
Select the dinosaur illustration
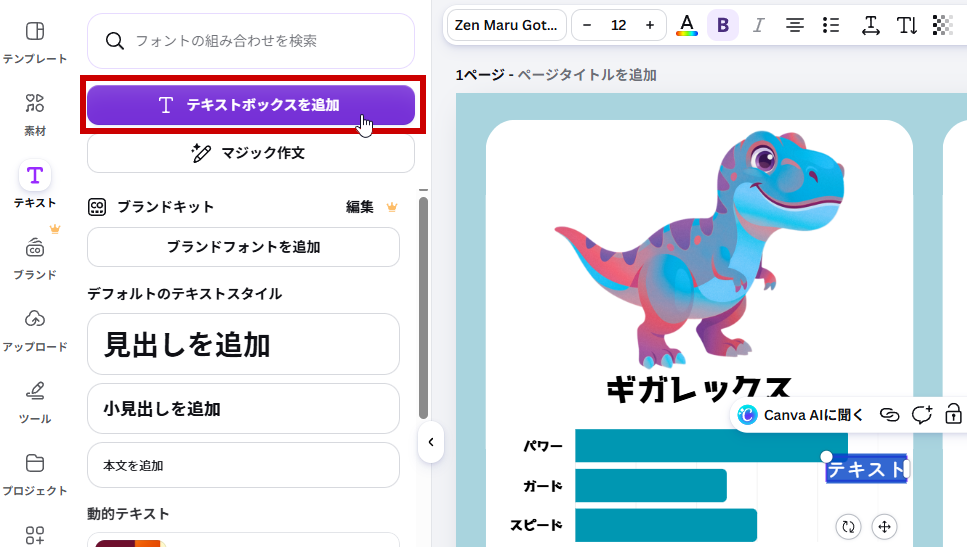(x=699, y=249)
